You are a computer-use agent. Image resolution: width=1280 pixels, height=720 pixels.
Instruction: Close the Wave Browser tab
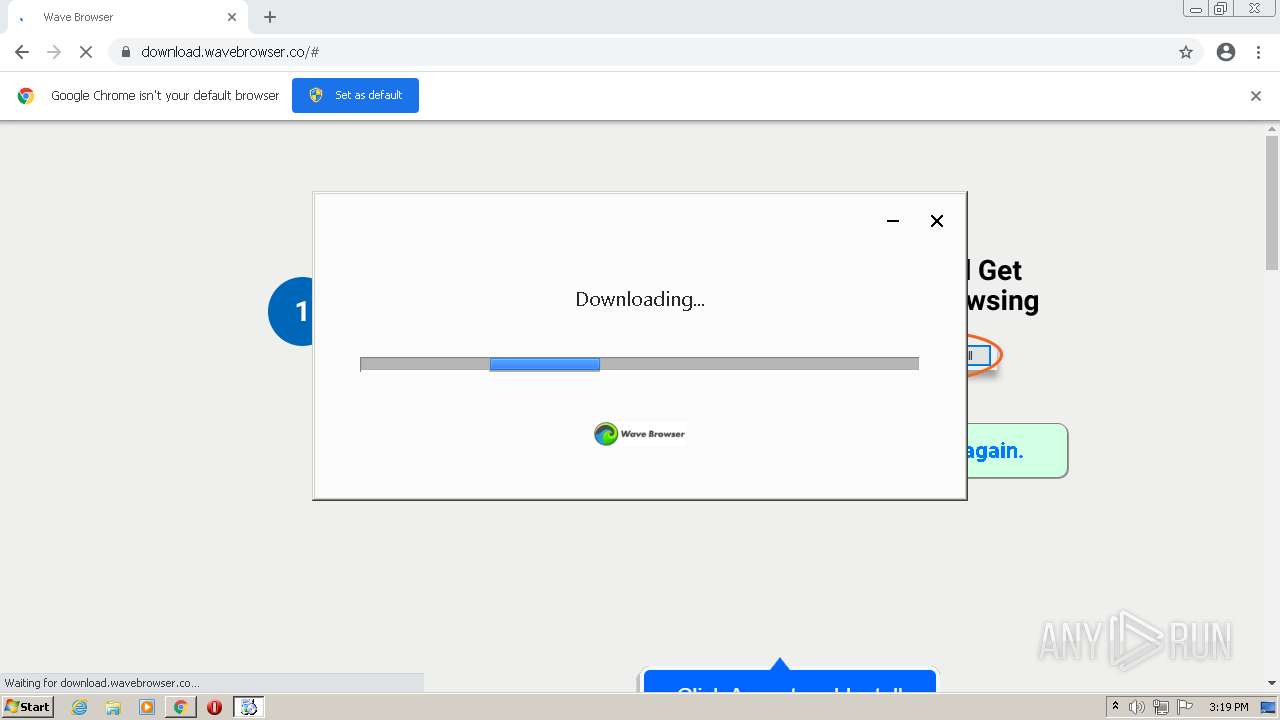[x=232, y=17]
